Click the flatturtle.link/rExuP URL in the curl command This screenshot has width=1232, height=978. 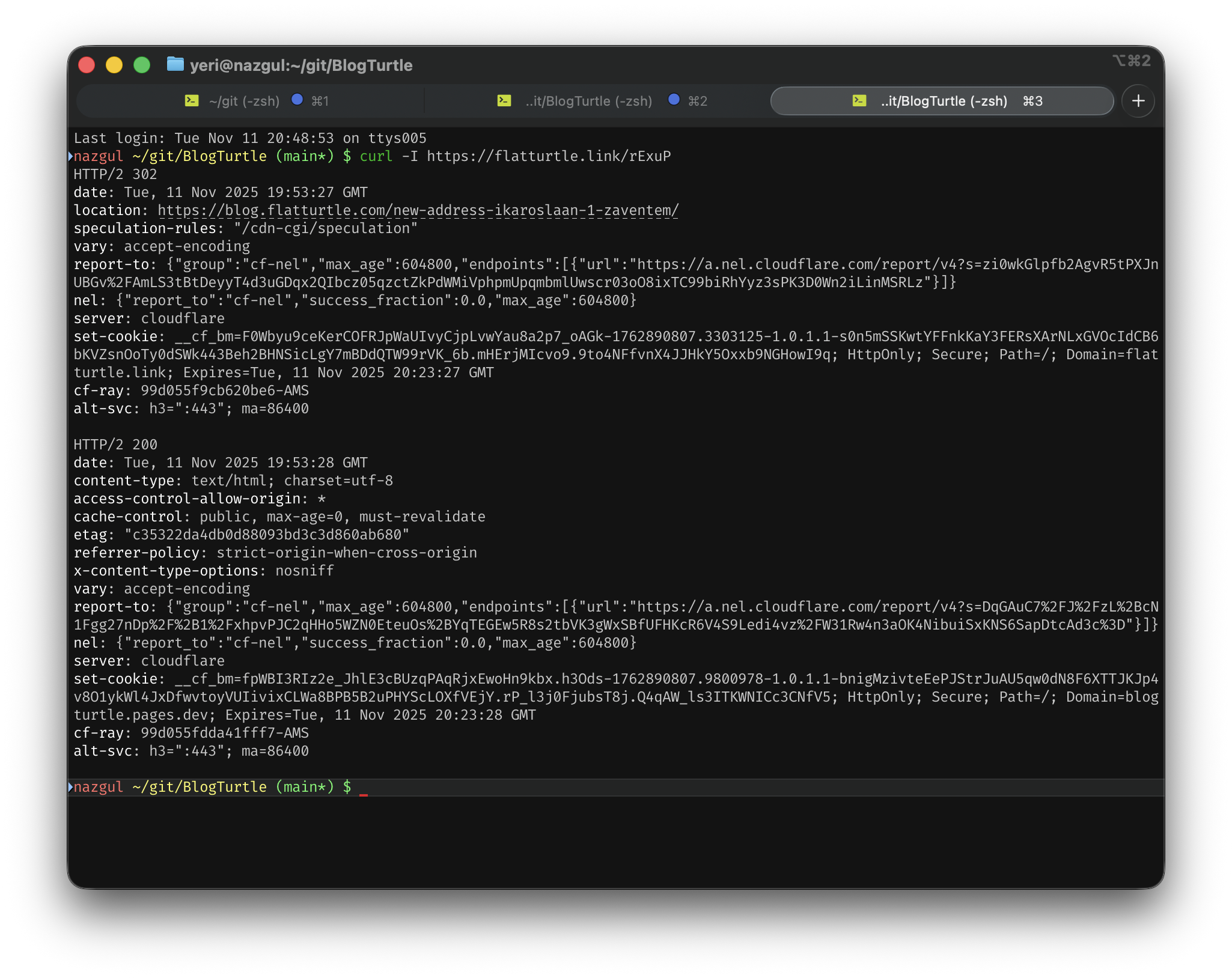pyautogui.click(x=548, y=156)
